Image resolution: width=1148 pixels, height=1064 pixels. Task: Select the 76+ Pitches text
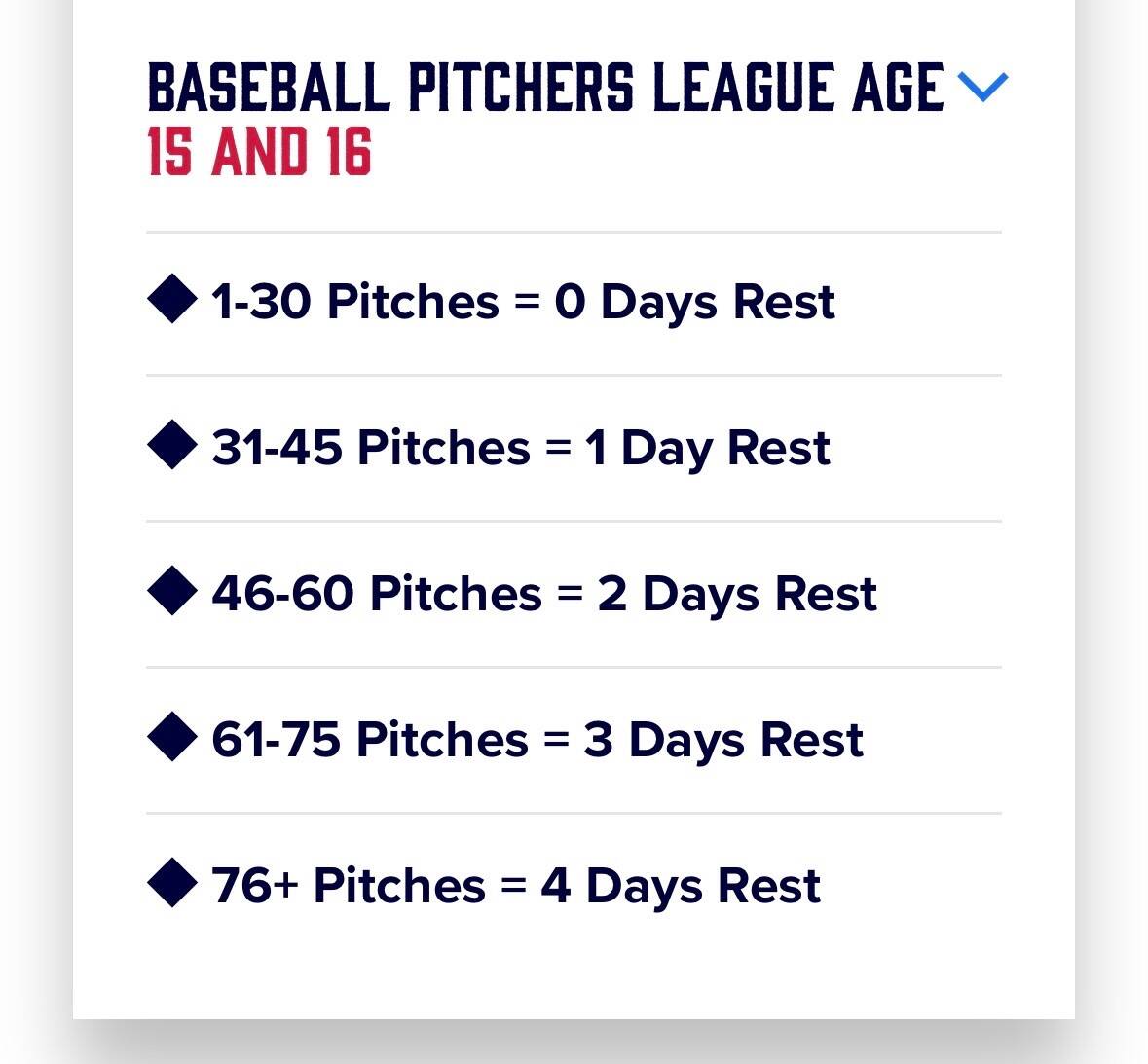tap(349, 886)
